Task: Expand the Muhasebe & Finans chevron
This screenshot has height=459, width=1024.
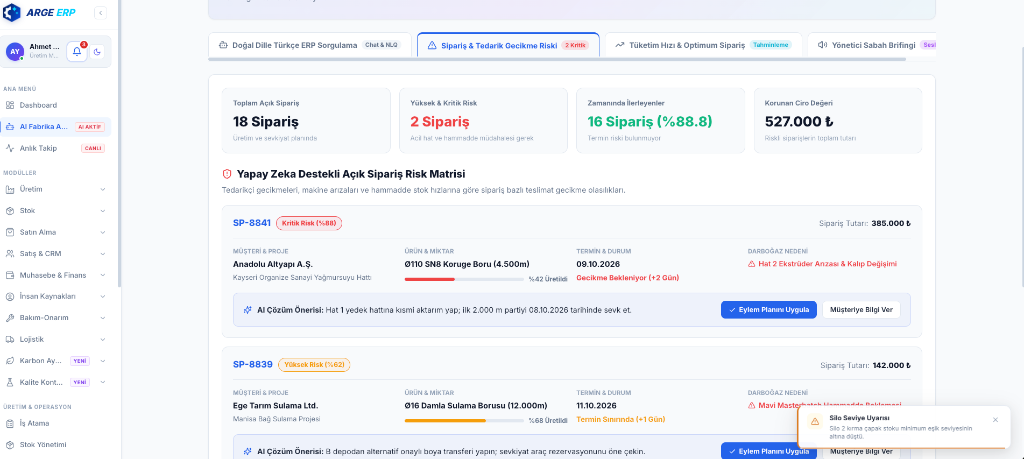Action: 103,275
